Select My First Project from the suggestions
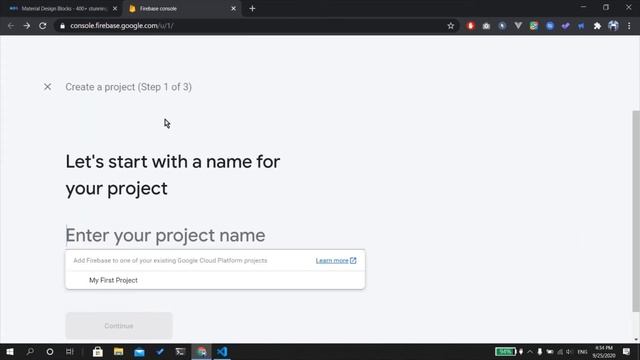 click(x=215, y=280)
